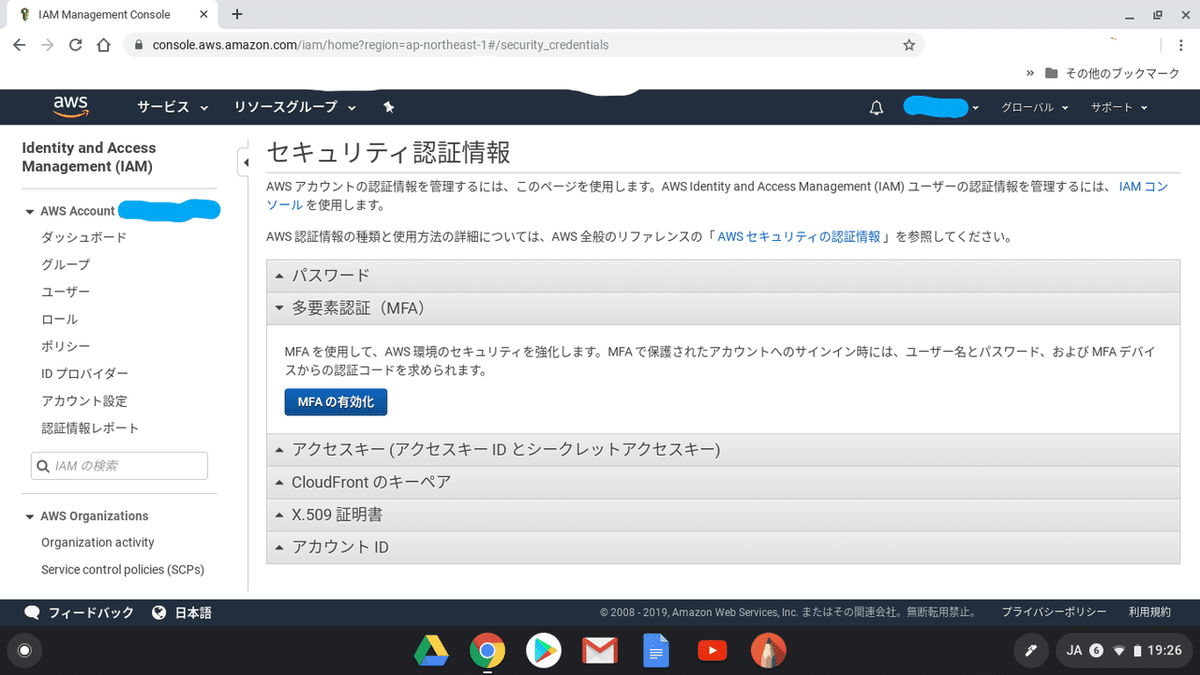Click the MFA の有効化 button
This screenshot has width=1200, height=675.
(335, 400)
